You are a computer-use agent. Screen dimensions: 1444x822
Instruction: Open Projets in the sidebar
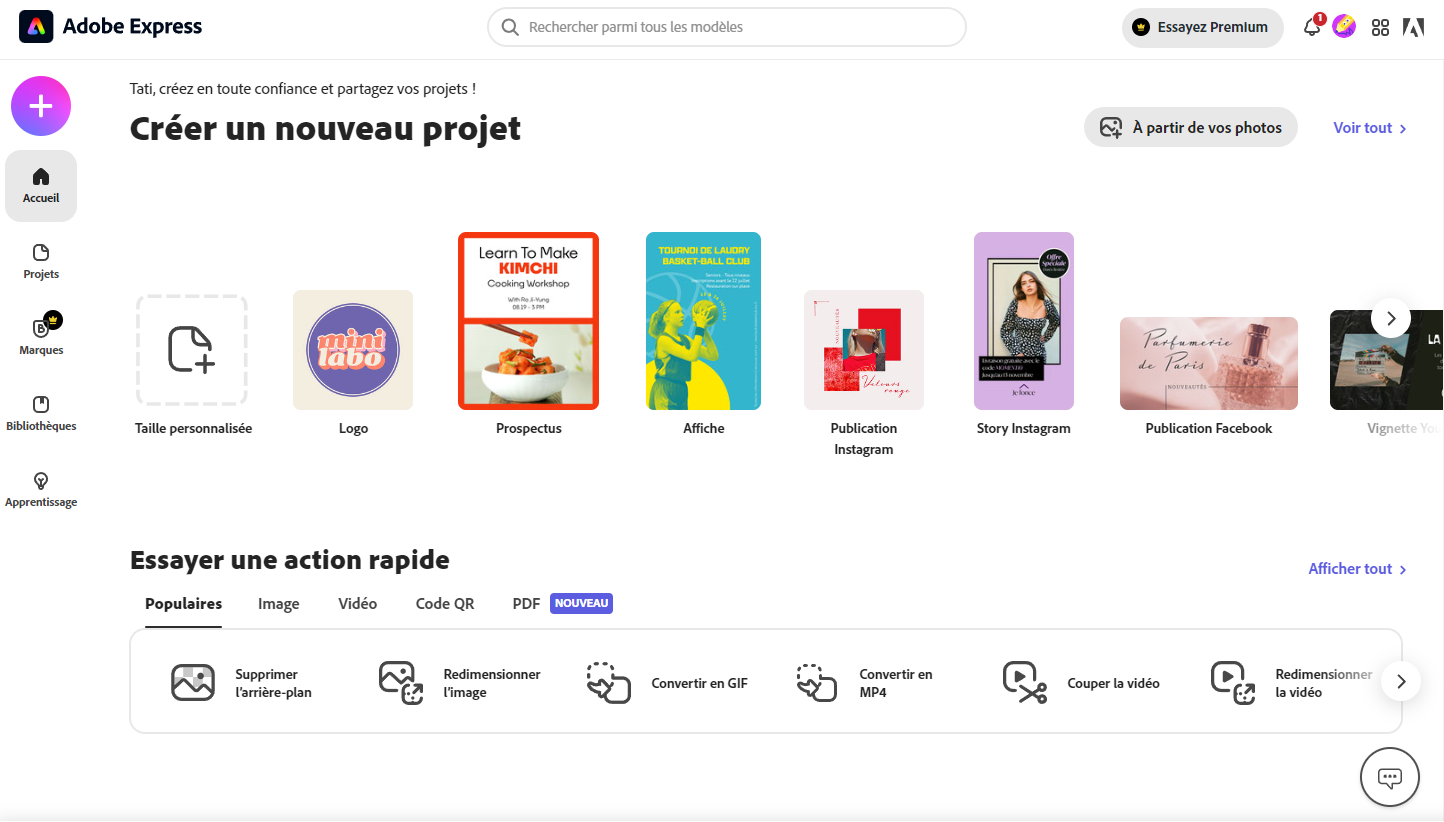(x=41, y=261)
